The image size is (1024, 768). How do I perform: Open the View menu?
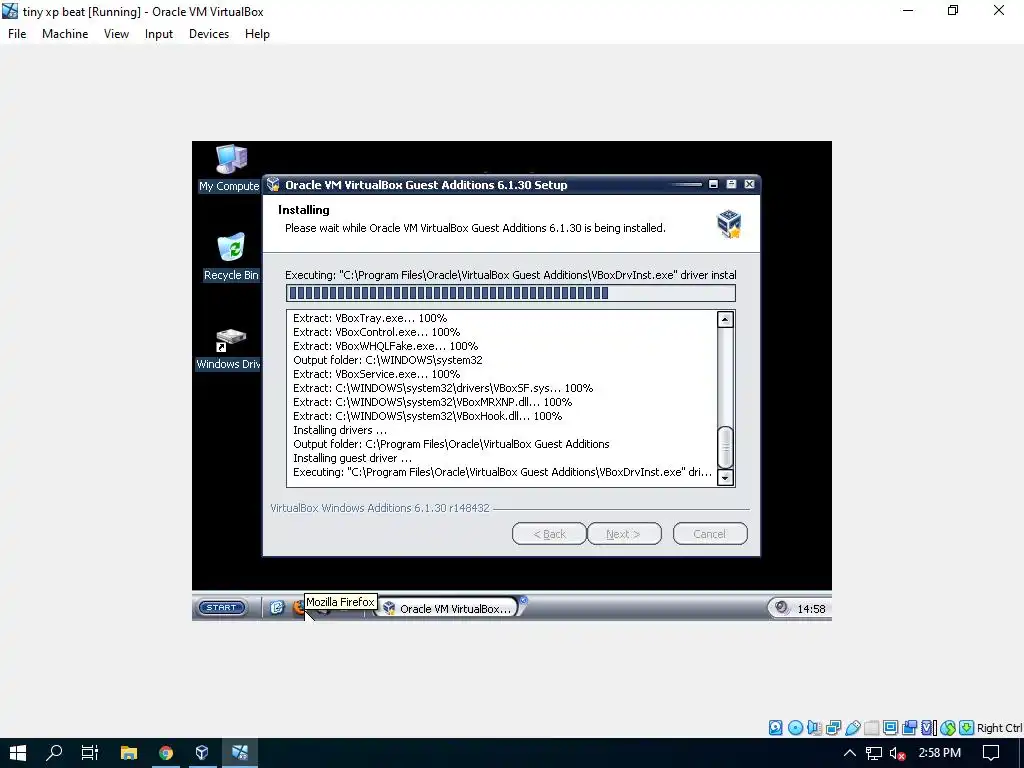click(x=116, y=34)
